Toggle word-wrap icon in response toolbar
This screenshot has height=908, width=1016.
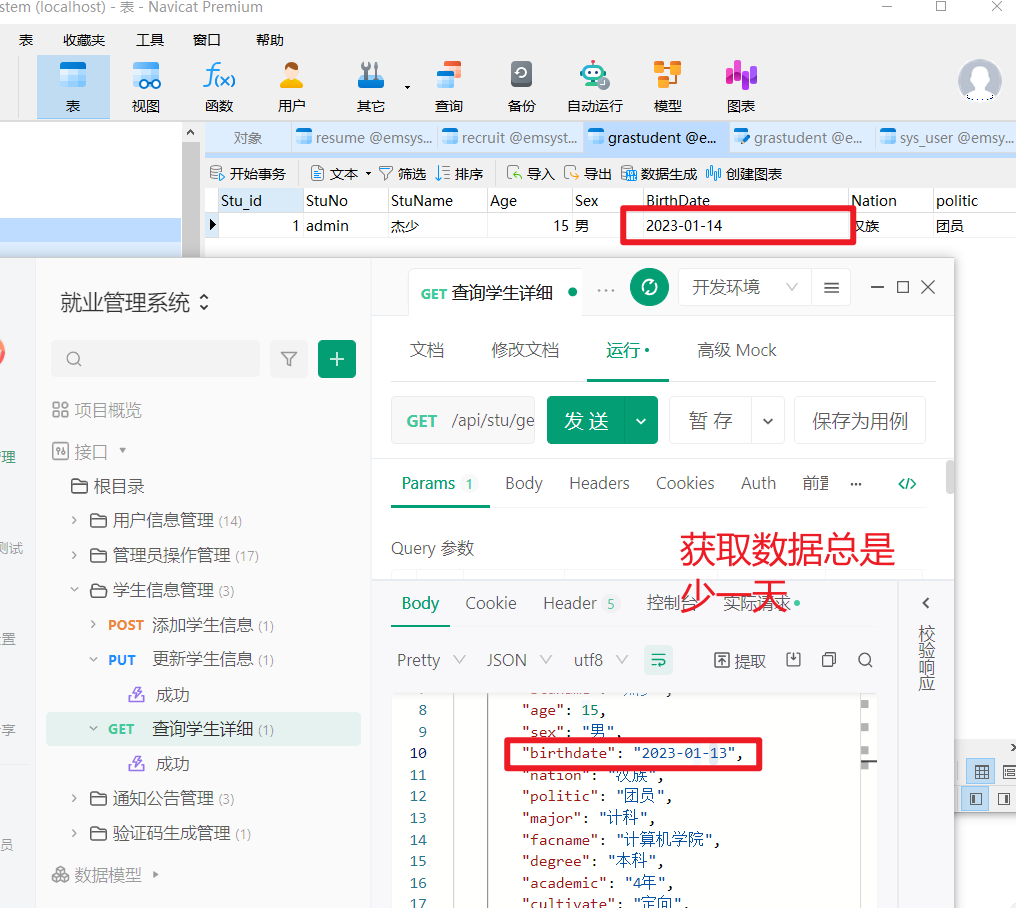click(x=658, y=660)
